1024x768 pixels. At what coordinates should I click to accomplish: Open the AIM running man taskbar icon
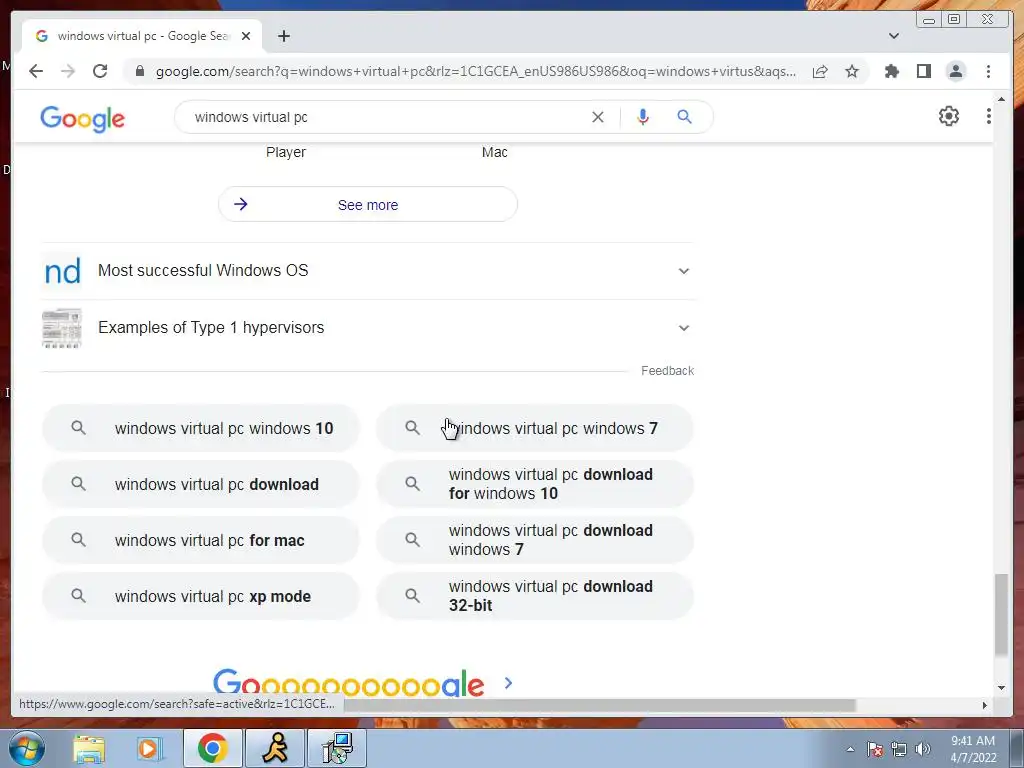(275, 748)
